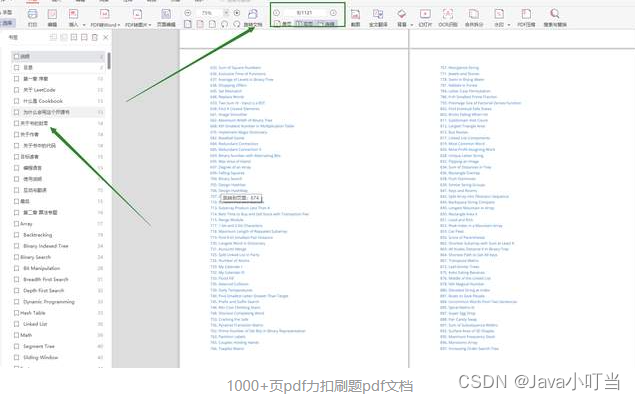Select the continuous view button
The width and height of the screenshot is (635, 400).
(326, 24)
